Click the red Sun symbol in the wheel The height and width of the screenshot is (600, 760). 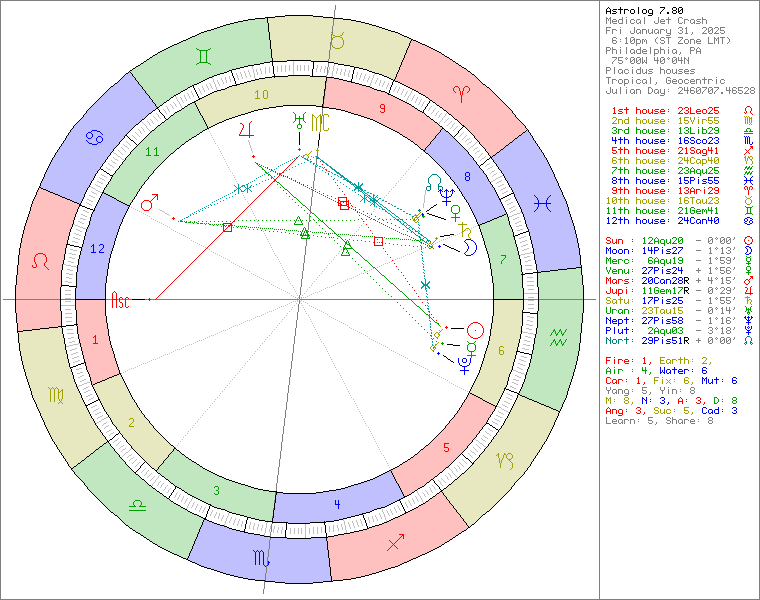476,329
